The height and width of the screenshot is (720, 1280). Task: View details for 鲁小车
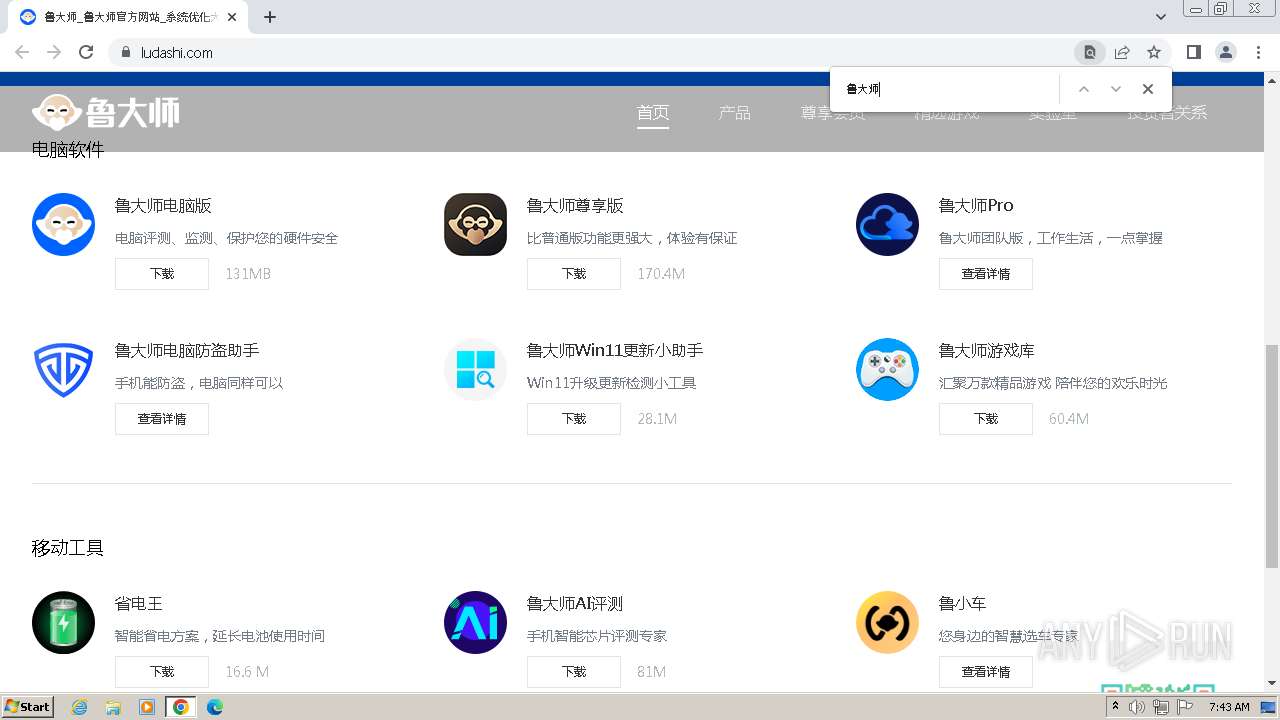(x=986, y=672)
